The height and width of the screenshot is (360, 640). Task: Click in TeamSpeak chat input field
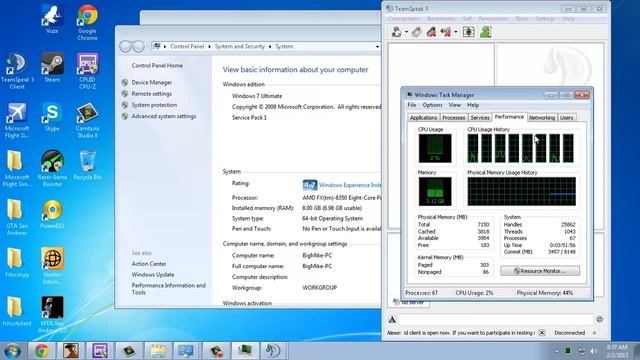point(496,320)
